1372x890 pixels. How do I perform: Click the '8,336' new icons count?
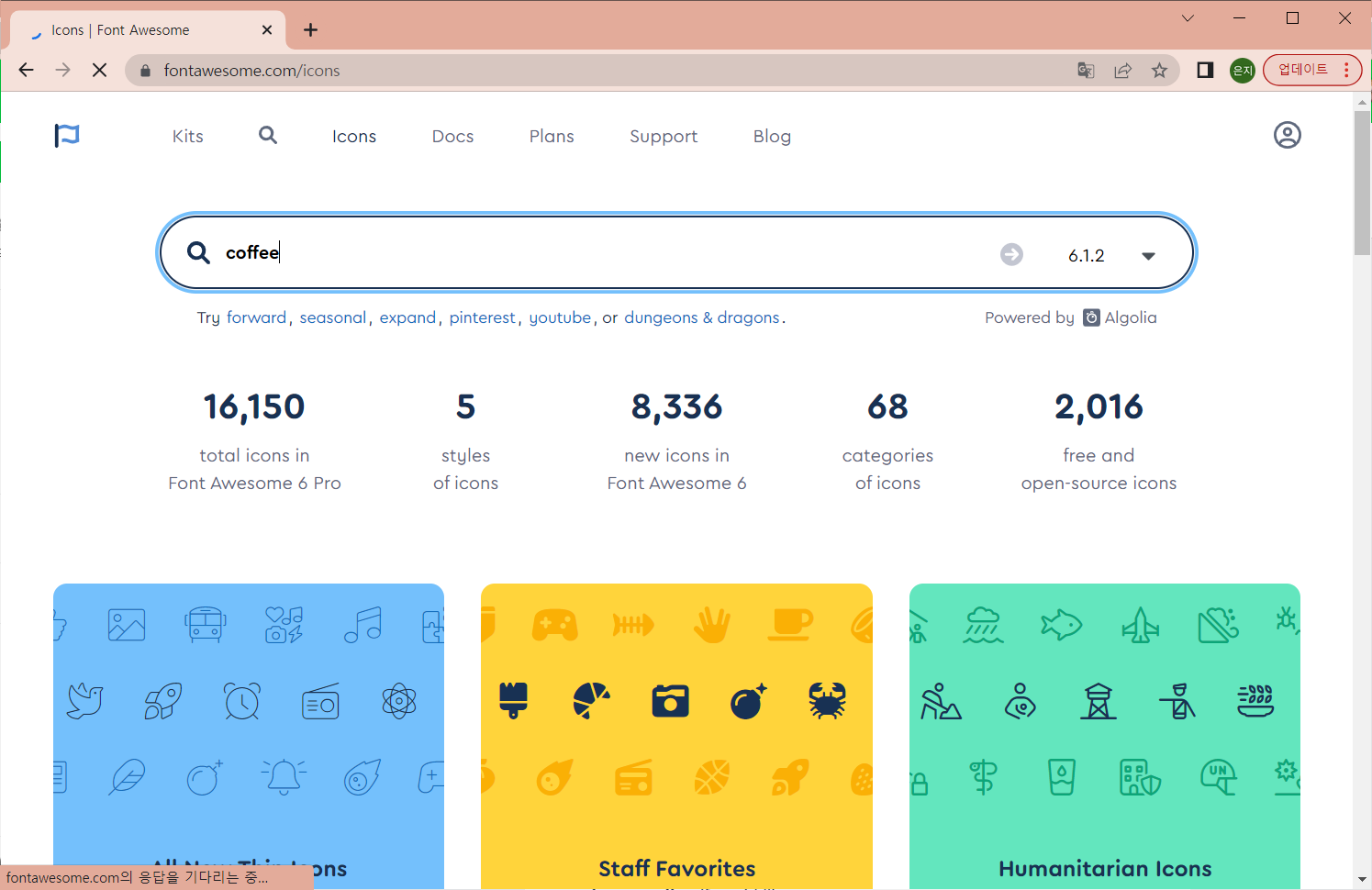(x=677, y=406)
